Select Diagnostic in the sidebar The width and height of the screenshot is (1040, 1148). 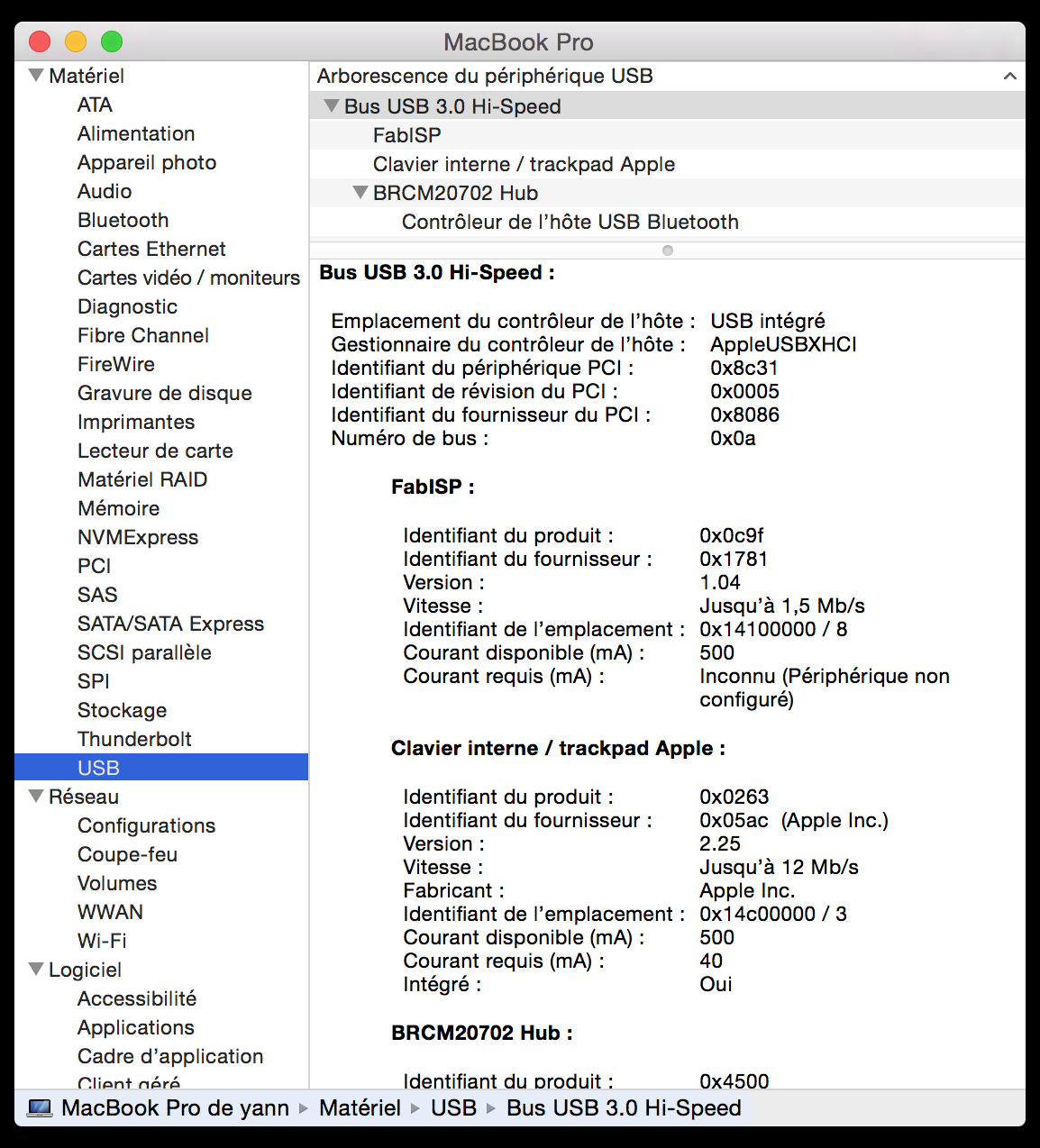127,306
